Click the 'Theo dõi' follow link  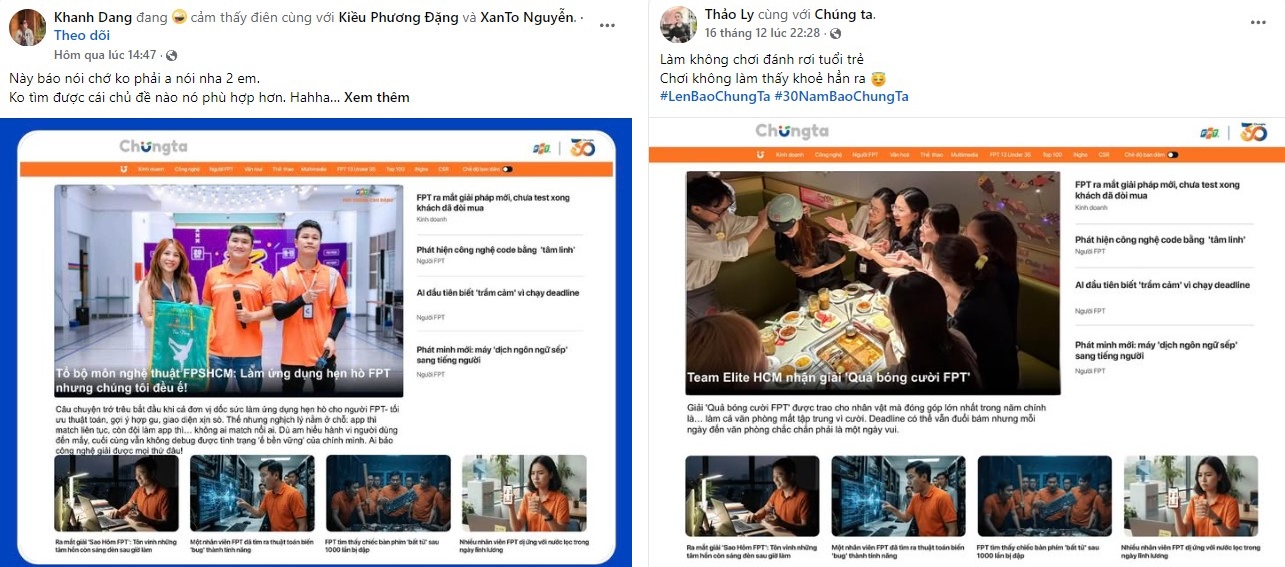[75, 35]
